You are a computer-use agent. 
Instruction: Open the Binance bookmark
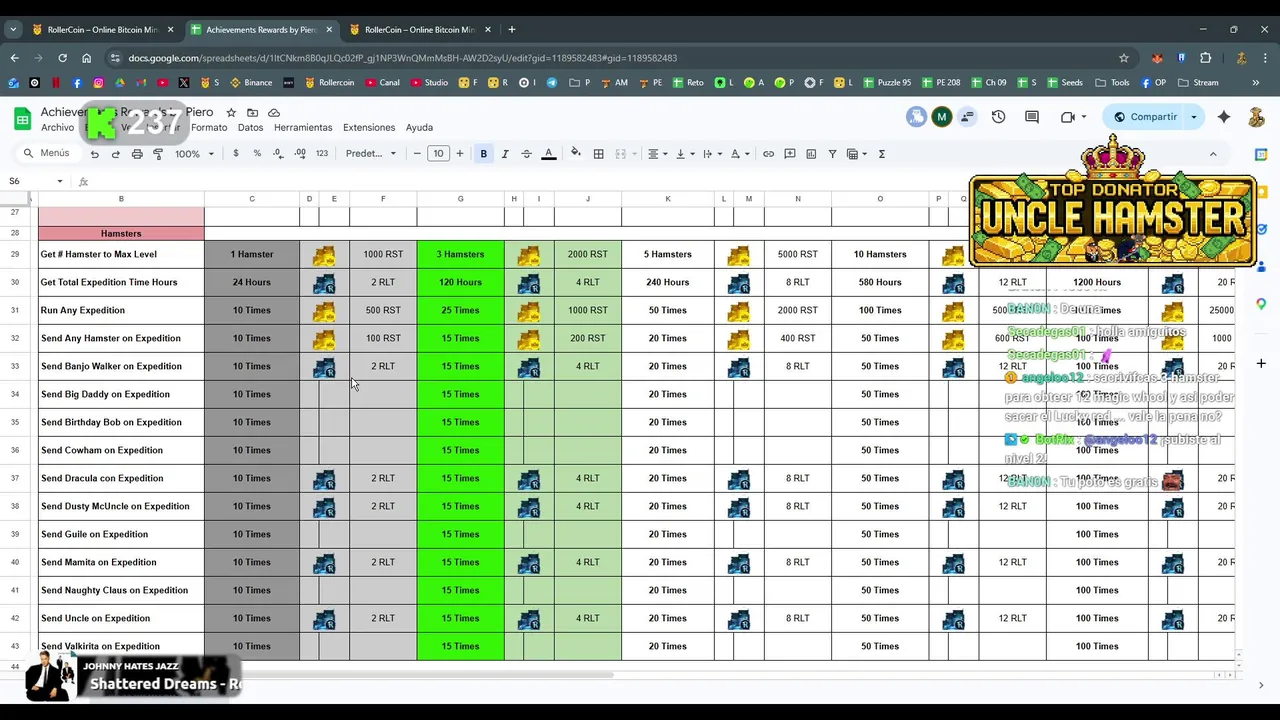click(251, 83)
